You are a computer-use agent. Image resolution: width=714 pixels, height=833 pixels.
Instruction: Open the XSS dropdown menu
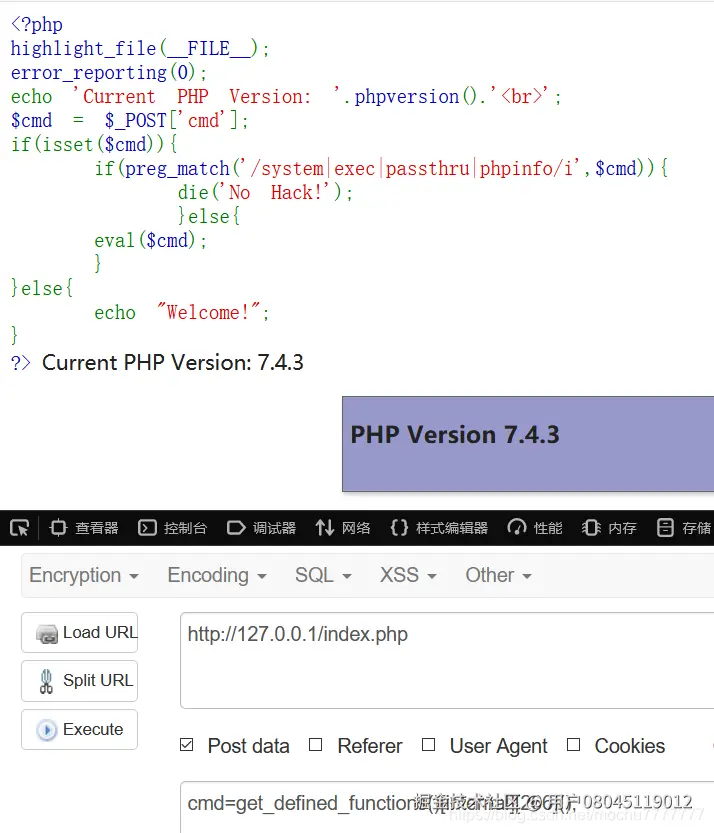pyautogui.click(x=408, y=575)
